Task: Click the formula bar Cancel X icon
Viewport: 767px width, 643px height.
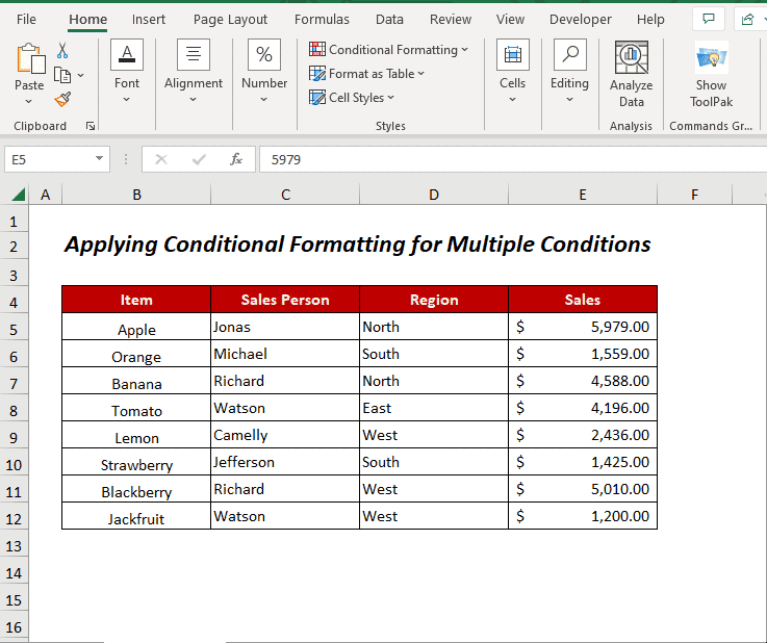Action: point(161,159)
